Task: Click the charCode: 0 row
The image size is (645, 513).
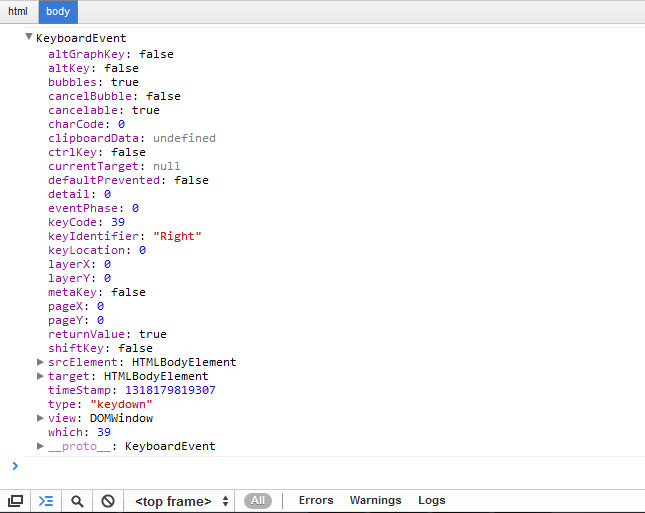Action: tap(86, 124)
